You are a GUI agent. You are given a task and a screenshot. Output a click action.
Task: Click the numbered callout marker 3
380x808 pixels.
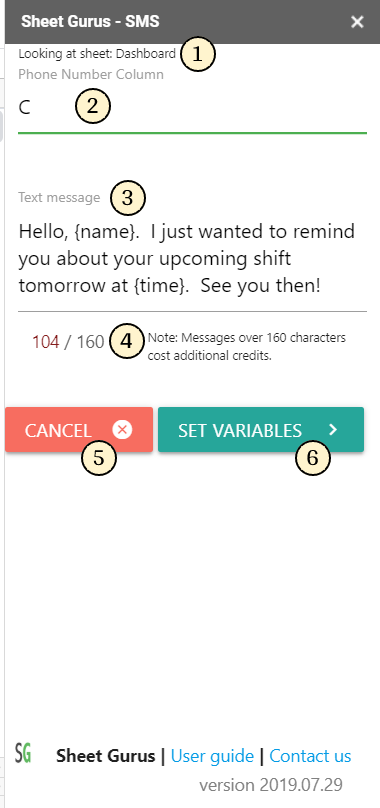128,198
